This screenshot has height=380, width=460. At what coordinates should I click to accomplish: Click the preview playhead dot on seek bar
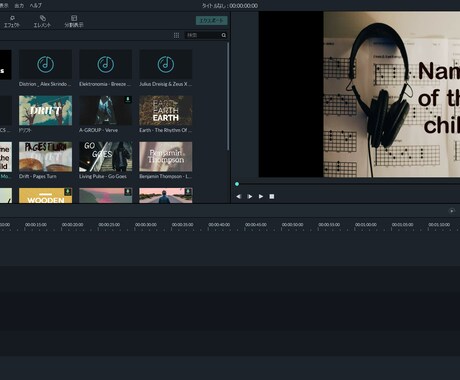(237, 184)
